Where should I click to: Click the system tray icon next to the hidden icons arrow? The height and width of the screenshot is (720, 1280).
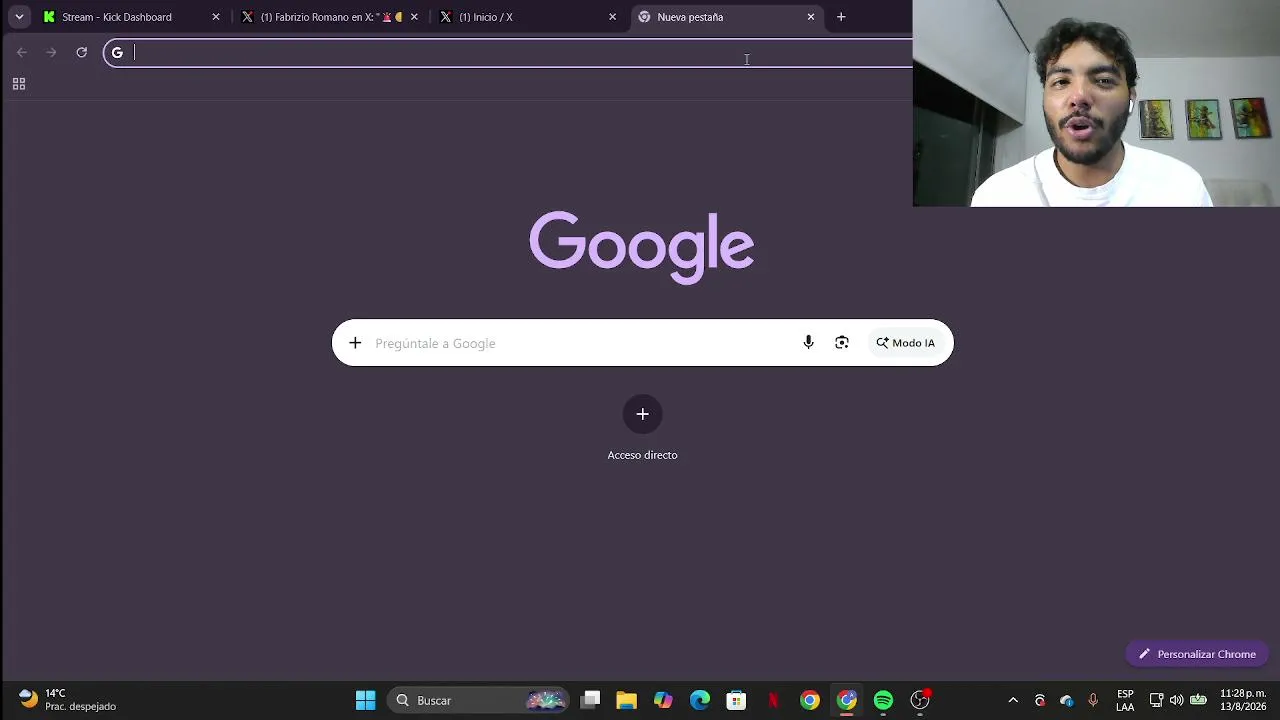[1040, 700]
